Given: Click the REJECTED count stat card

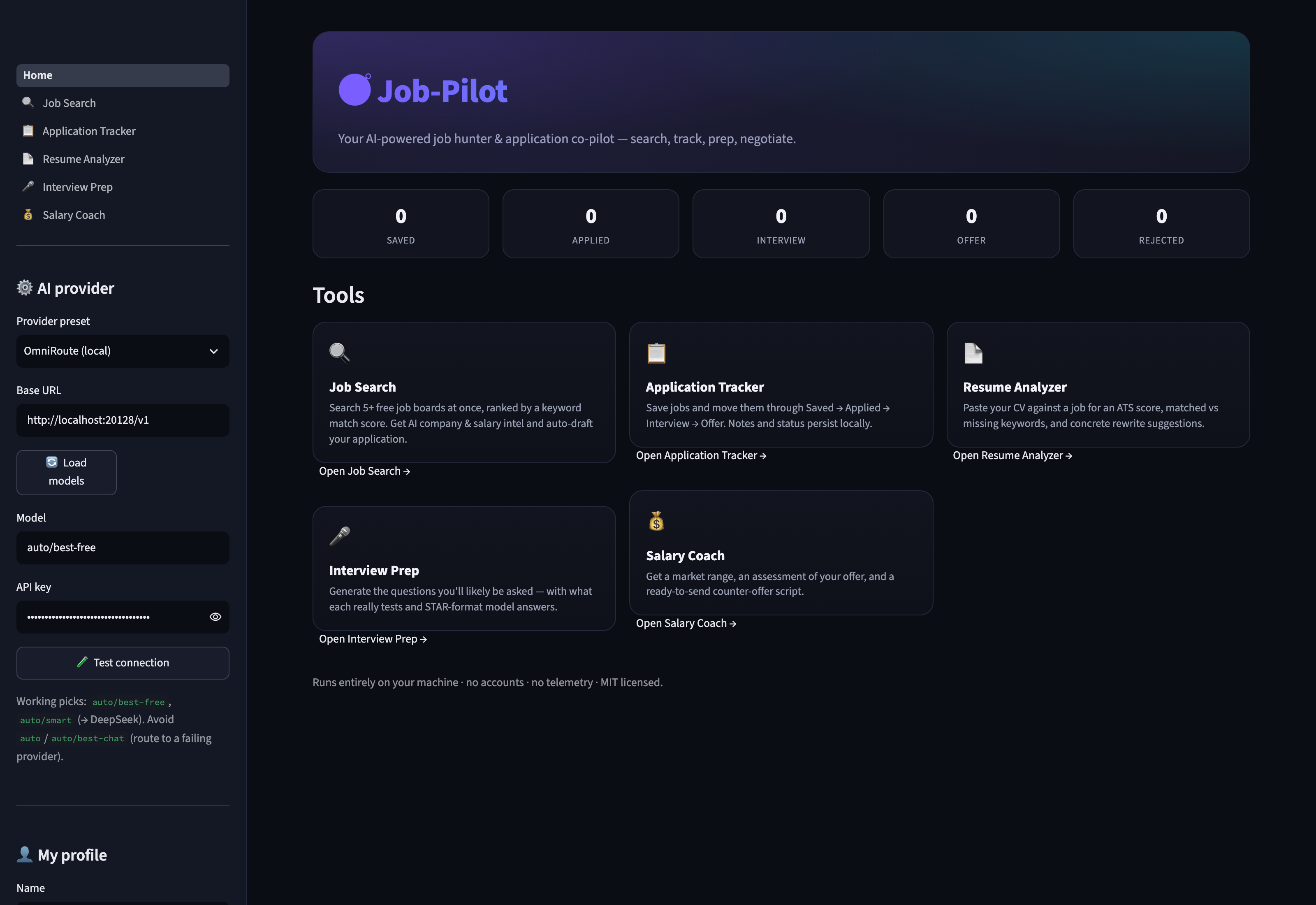Looking at the screenshot, I should coord(1161,224).
